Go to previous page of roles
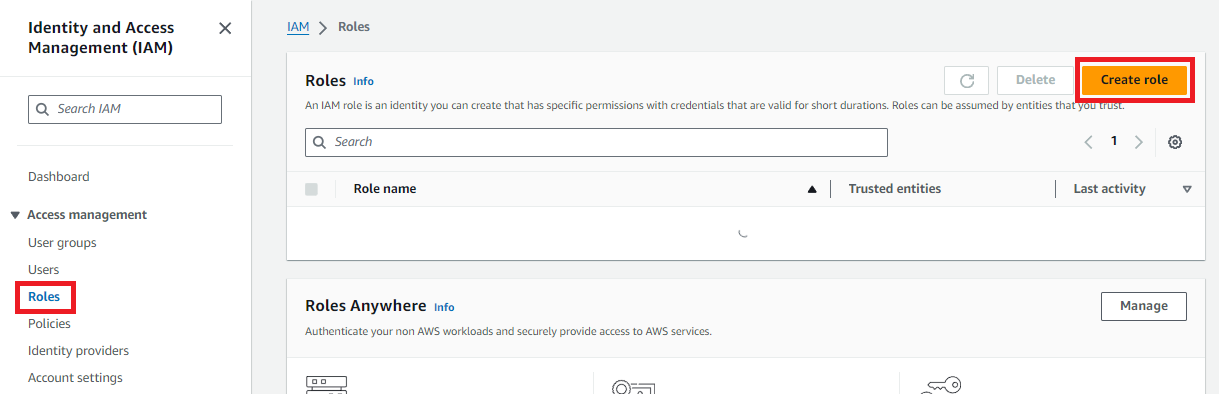 1088,142
